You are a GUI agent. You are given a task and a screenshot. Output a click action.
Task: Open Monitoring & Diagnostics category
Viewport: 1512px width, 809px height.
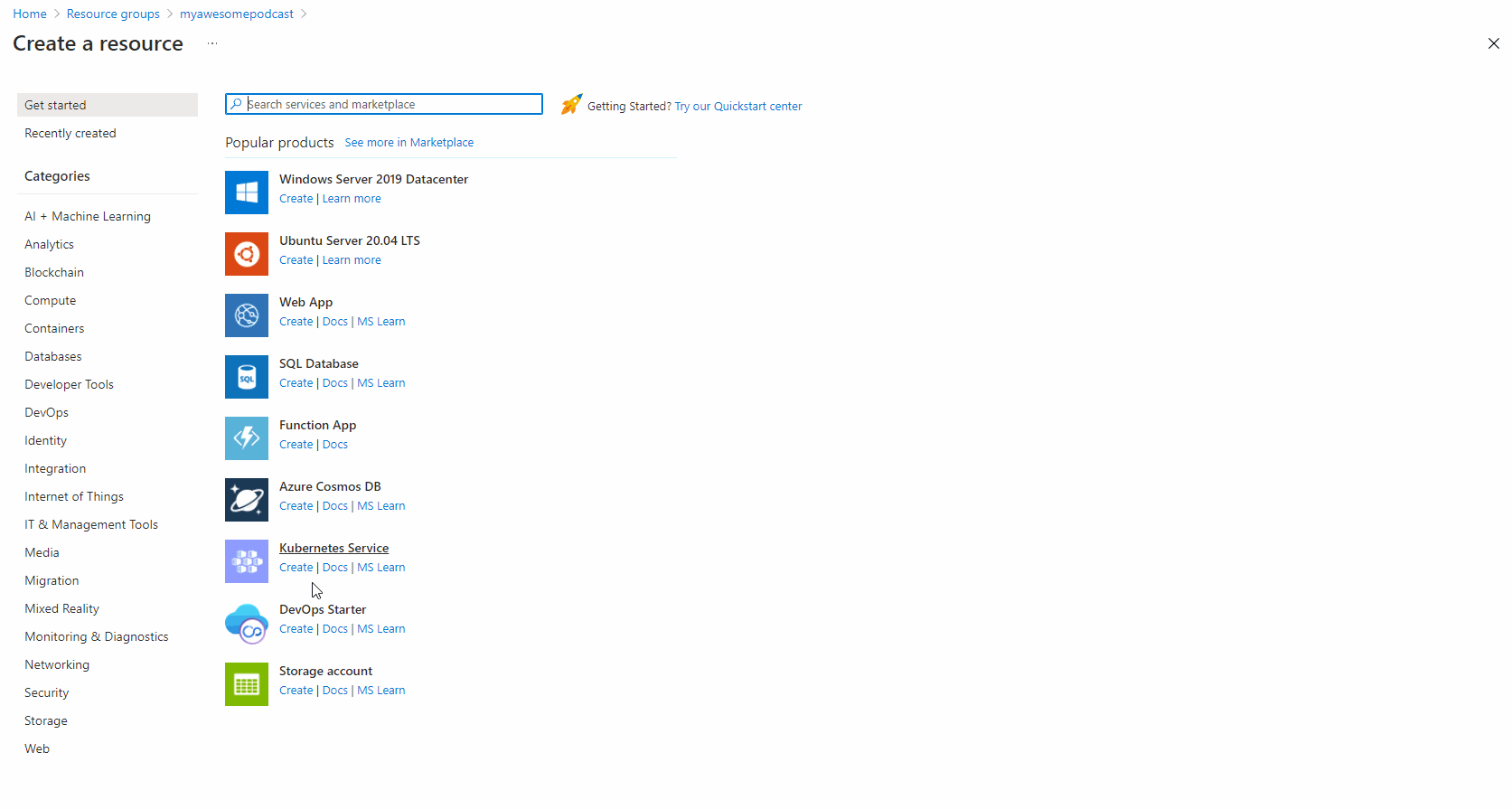(97, 636)
